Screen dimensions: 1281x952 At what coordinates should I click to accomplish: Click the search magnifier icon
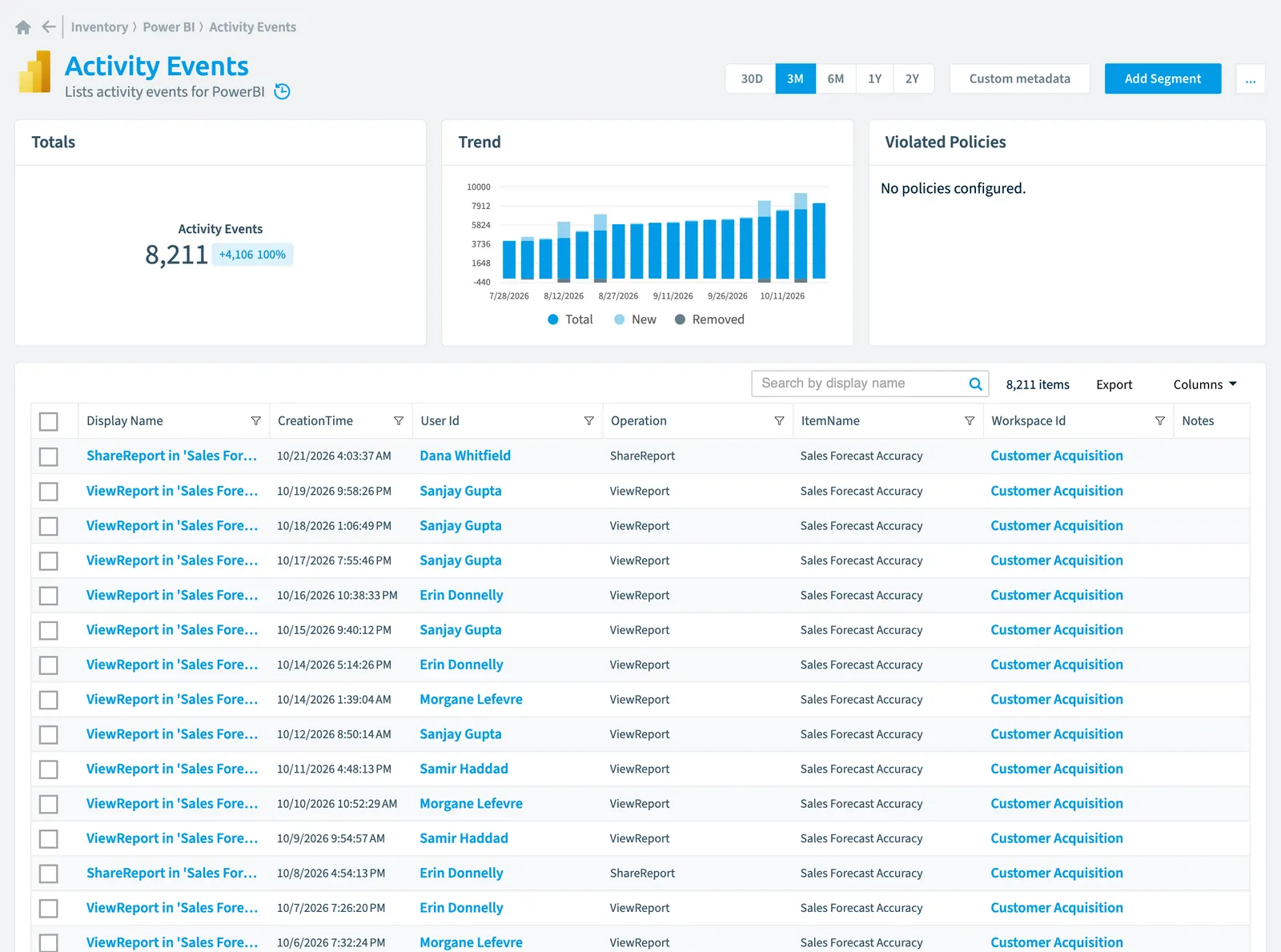click(x=975, y=384)
